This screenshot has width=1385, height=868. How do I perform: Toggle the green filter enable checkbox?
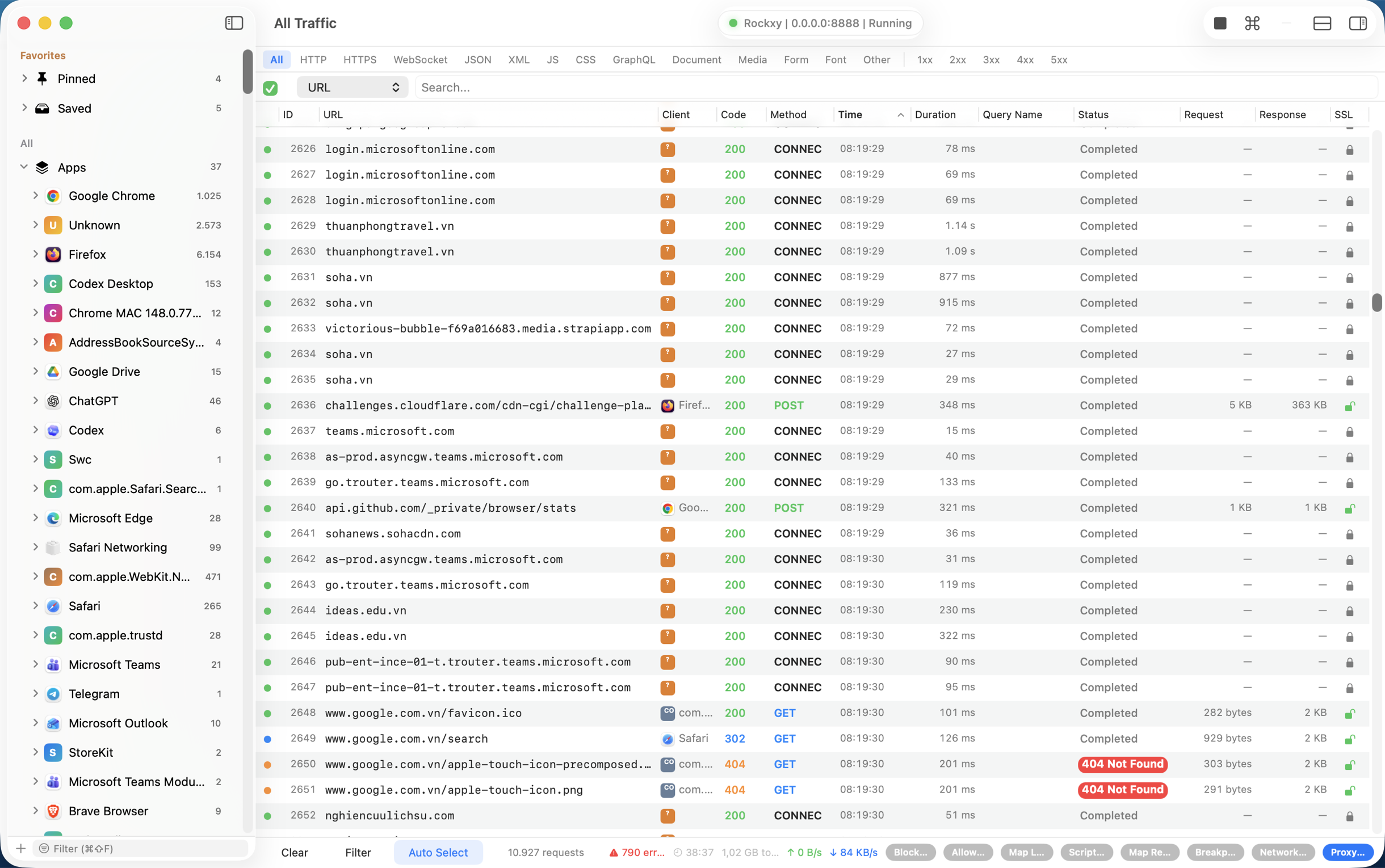(x=270, y=88)
